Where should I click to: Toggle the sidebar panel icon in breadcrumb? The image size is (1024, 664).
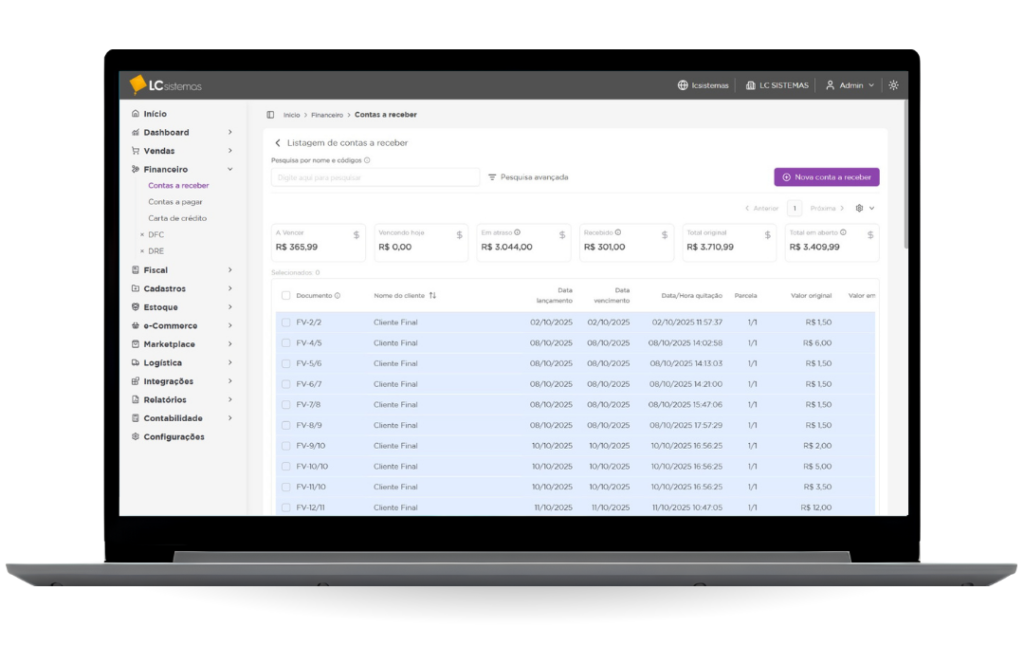(270, 115)
